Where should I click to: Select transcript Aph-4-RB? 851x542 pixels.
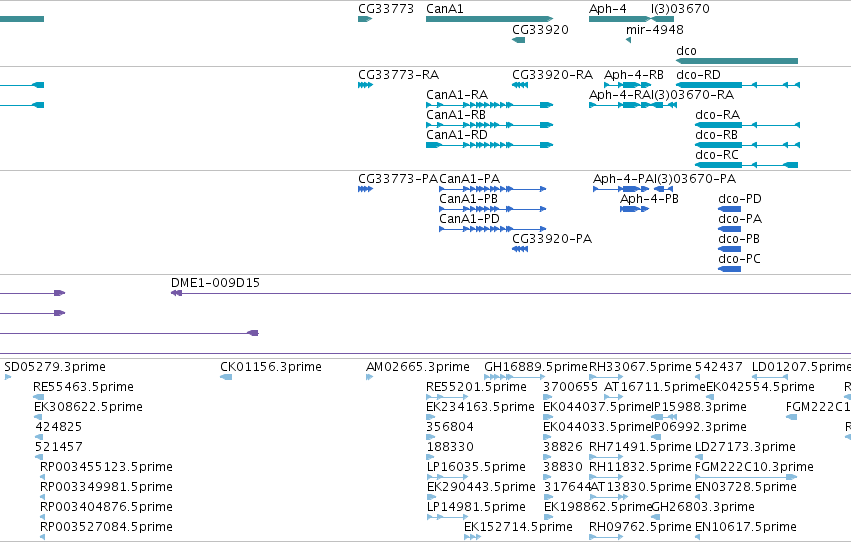[x=627, y=85]
